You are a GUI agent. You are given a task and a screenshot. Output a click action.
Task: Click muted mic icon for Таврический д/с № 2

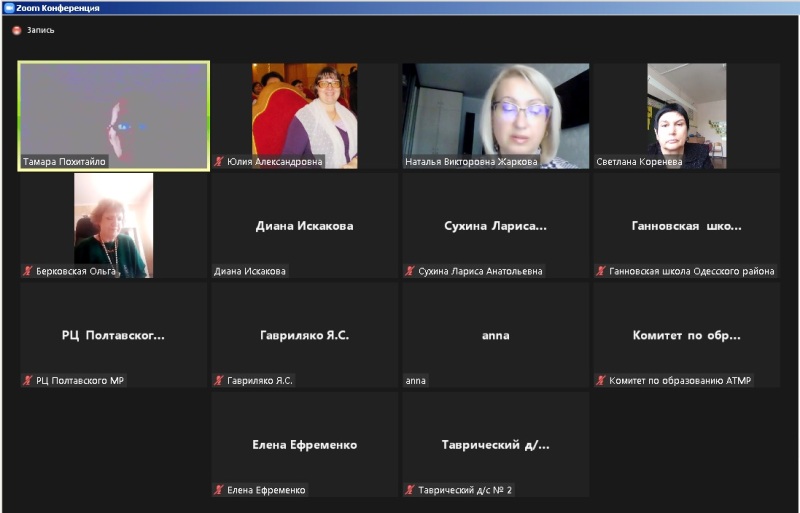click(410, 490)
